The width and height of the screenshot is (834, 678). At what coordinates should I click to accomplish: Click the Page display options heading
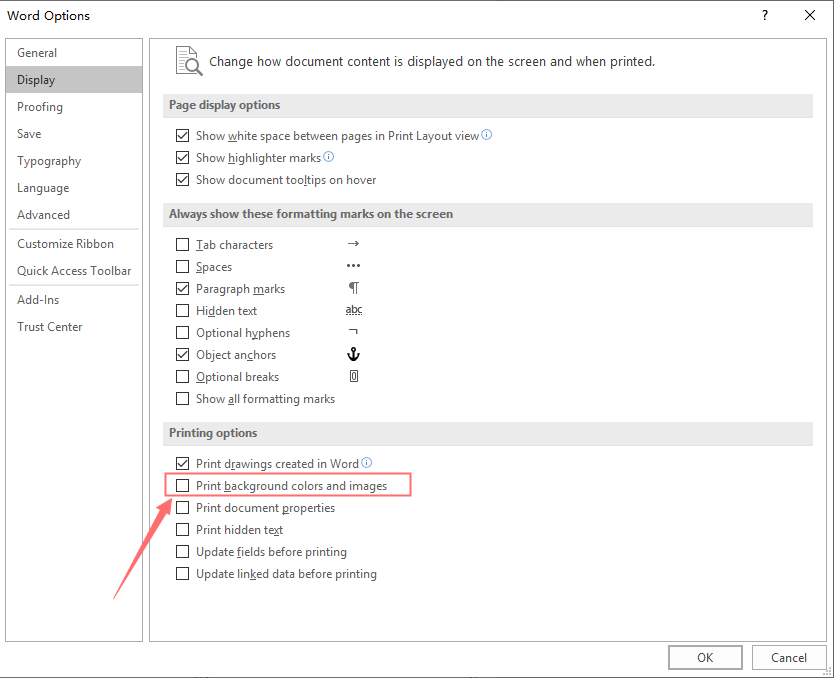224,105
